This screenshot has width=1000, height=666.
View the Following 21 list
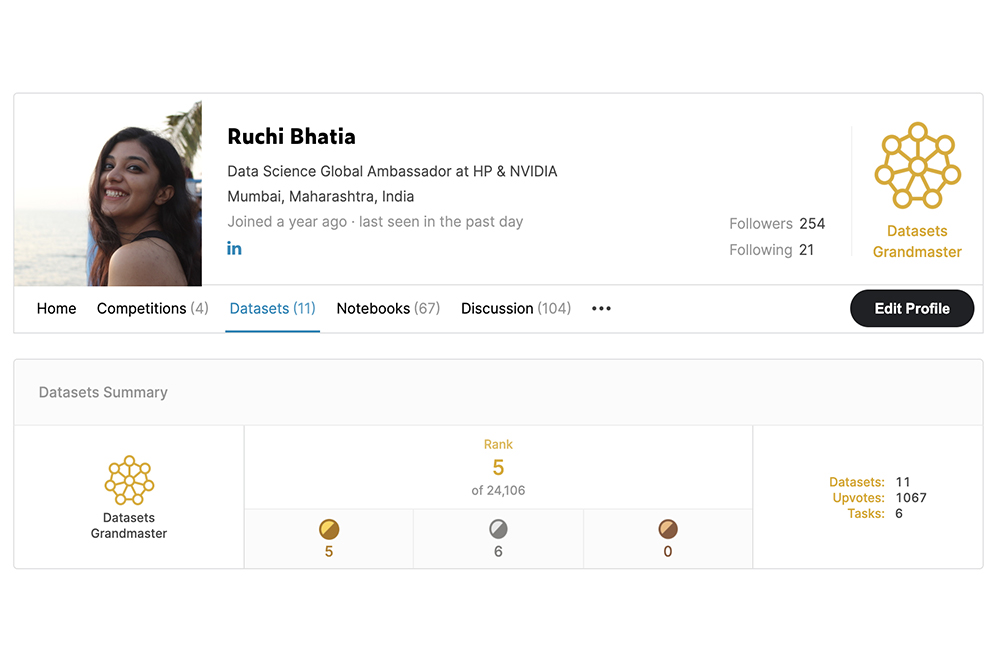coord(772,250)
